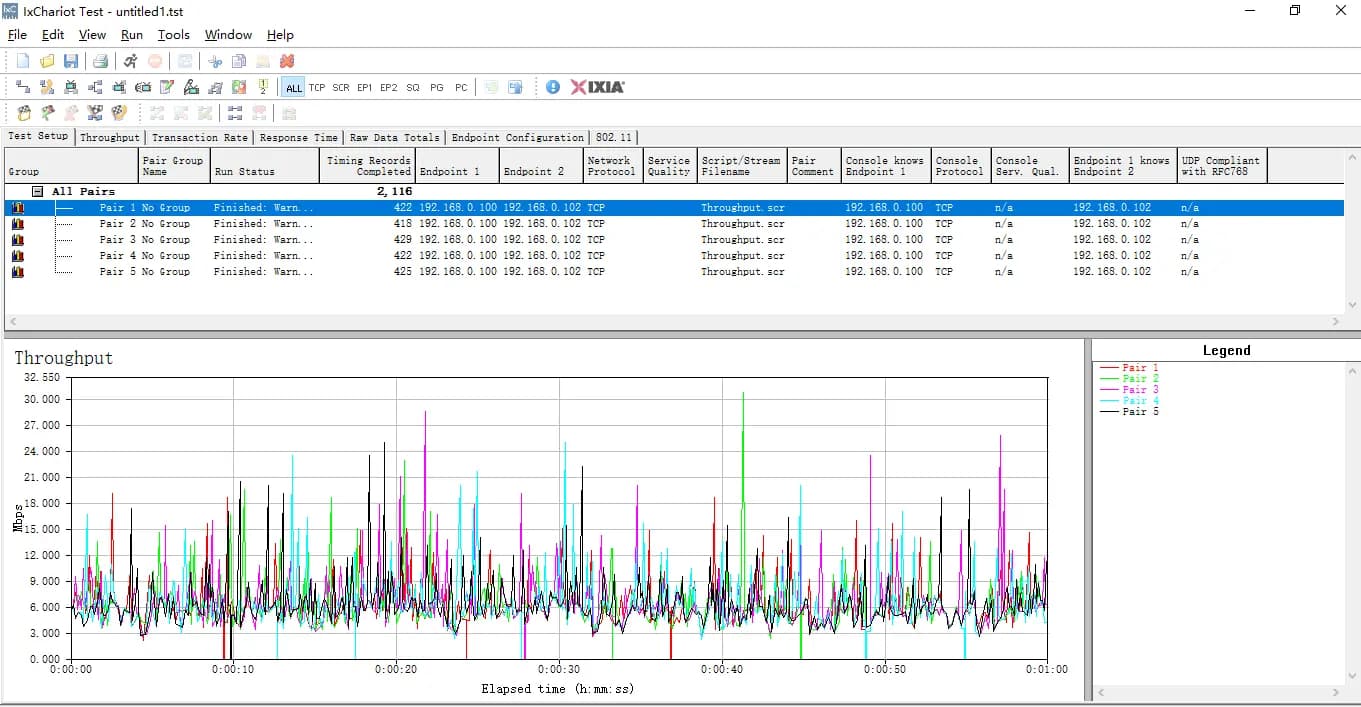1361x707 pixels.
Task: Click the Script/Stream Filename column header
Action: (741, 166)
